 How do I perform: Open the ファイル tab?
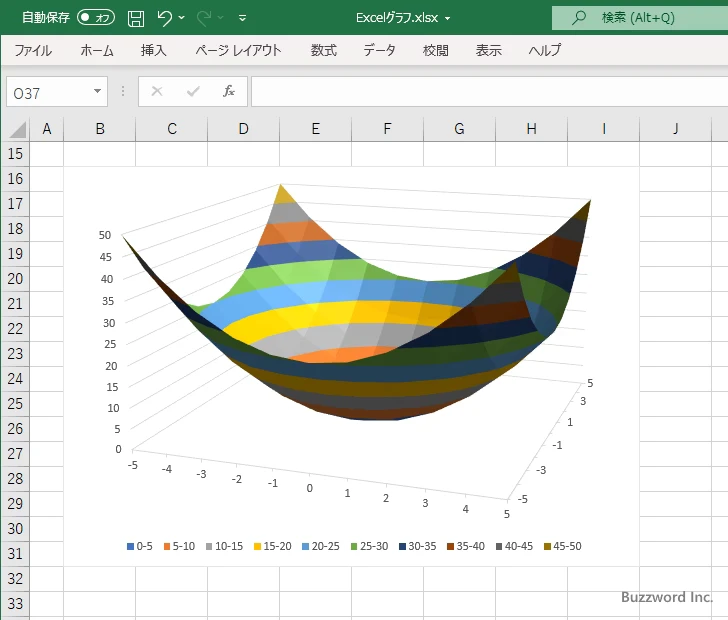coord(33,50)
